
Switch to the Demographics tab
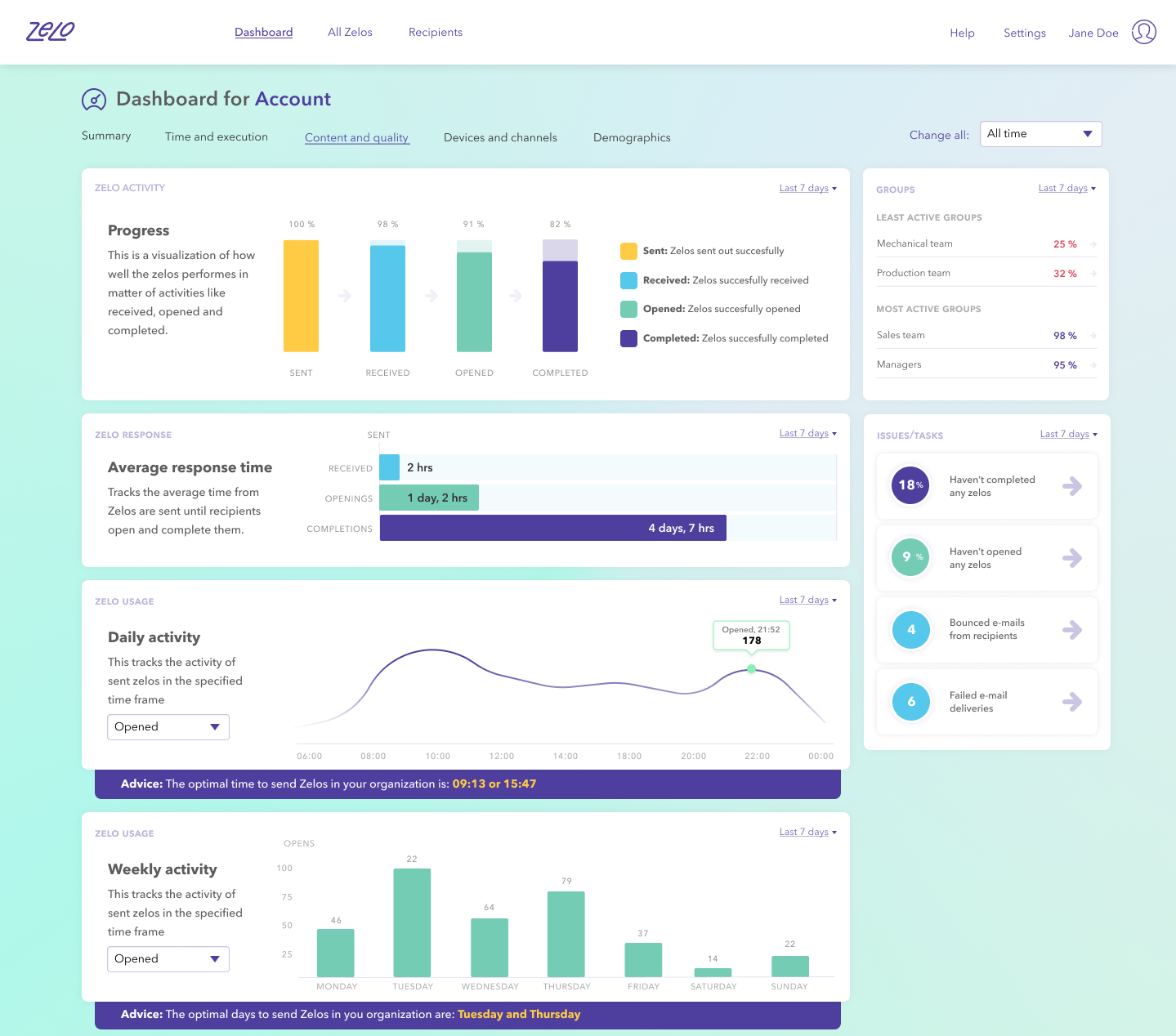tap(632, 138)
